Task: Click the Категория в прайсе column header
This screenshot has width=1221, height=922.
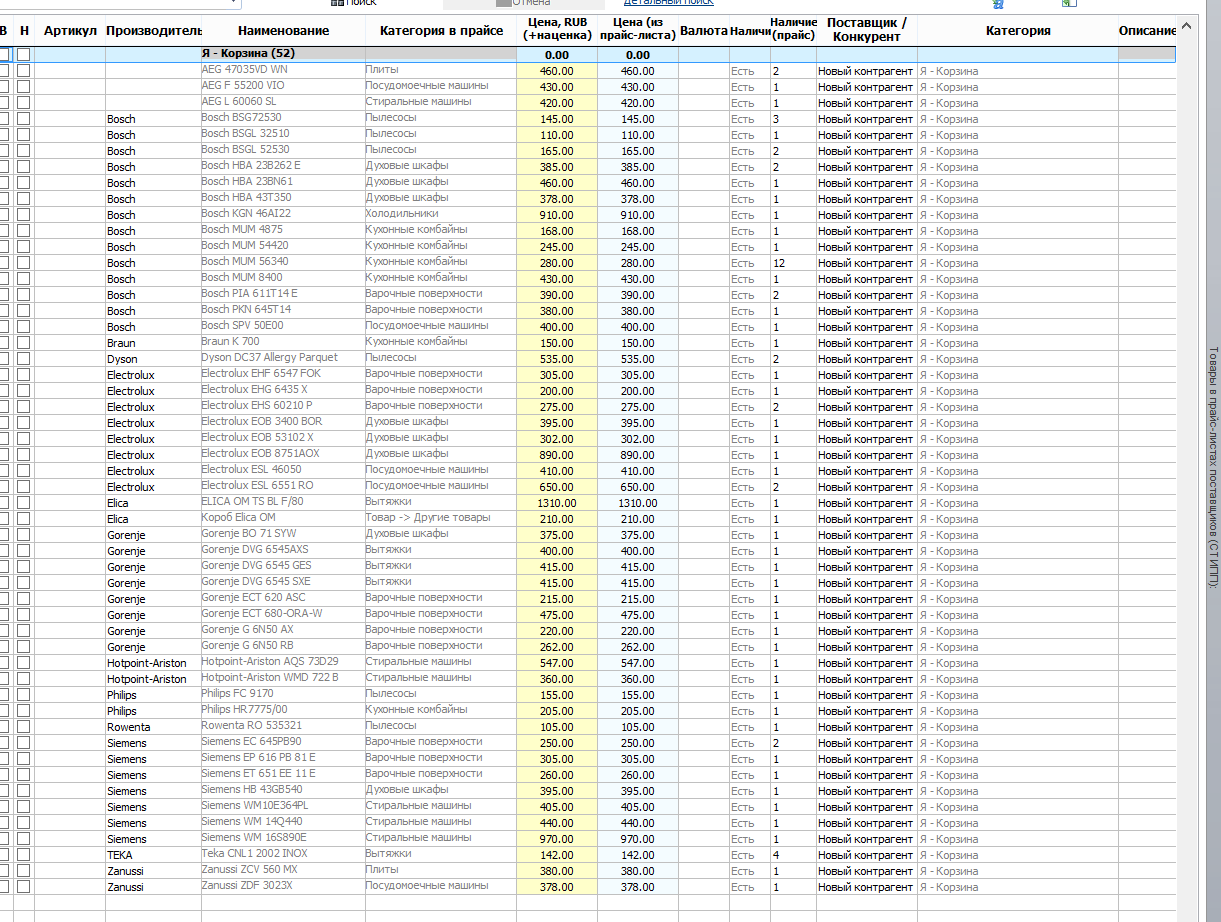Action: (x=441, y=31)
